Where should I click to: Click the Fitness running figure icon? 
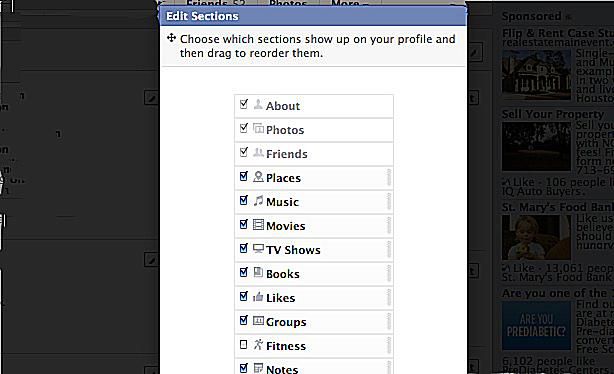pyautogui.click(x=258, y=345)
